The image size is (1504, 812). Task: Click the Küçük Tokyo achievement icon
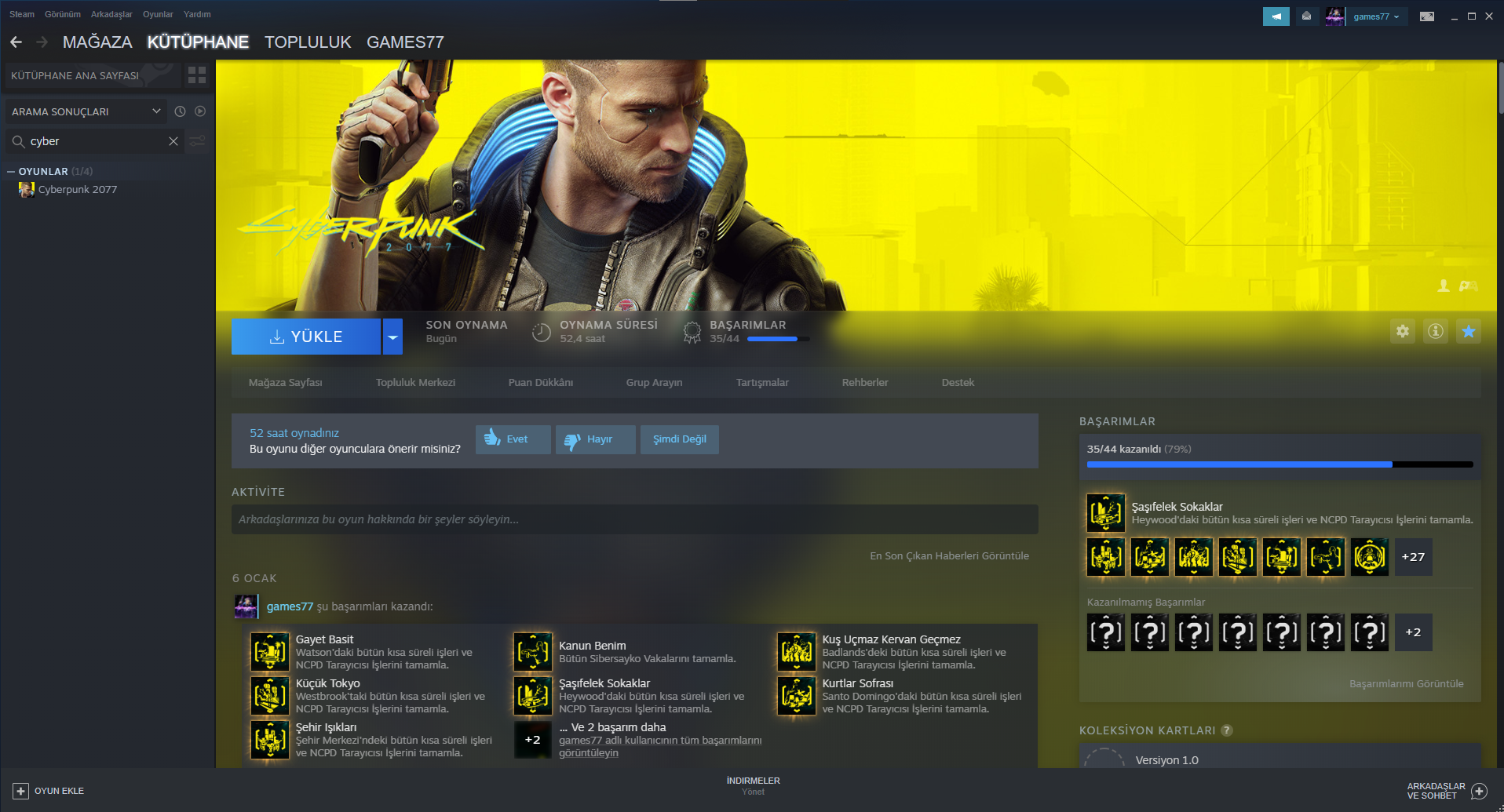[x=270, y=696]
